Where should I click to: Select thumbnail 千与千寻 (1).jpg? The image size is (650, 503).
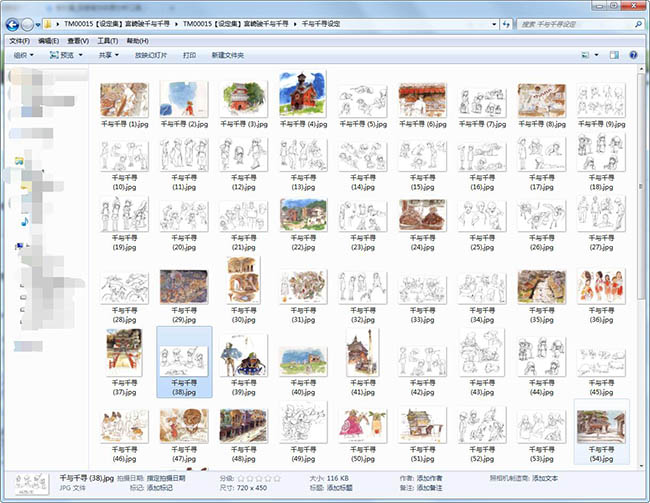(124, 100)
